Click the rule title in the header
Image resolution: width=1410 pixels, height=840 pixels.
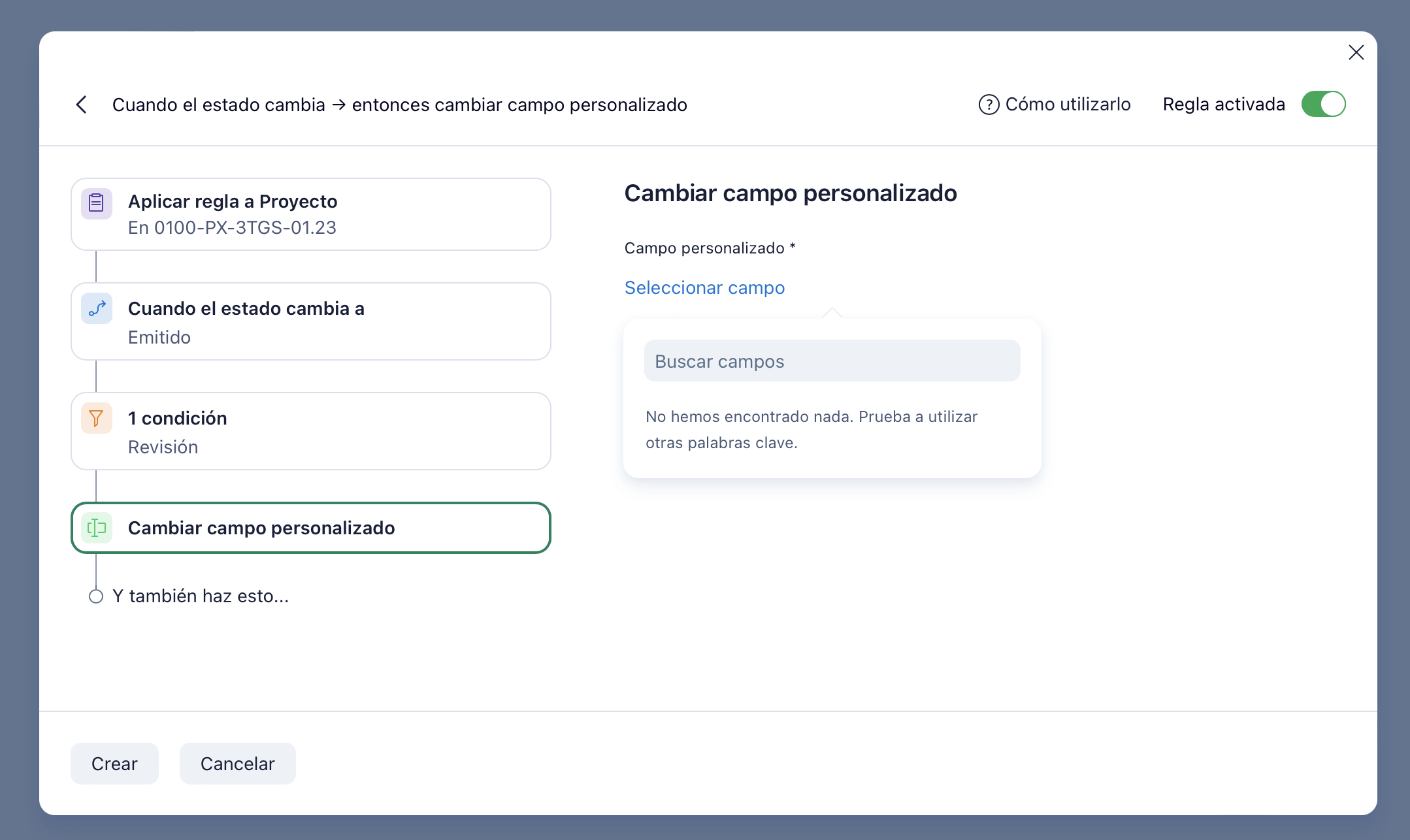point(399,105)
